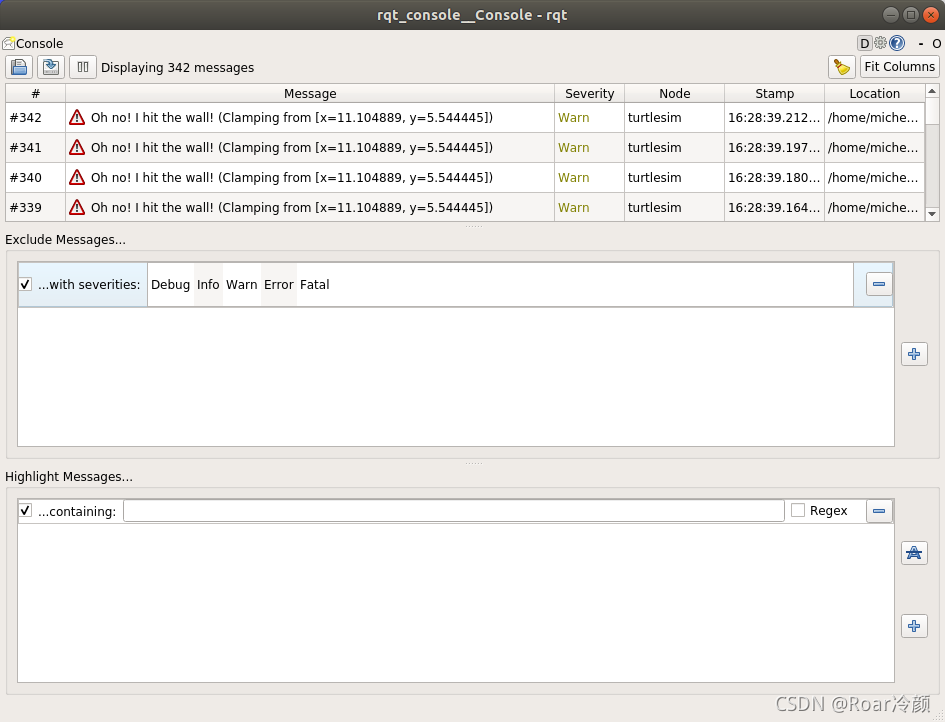Viewport: 945px width, 722px height.
Task: Click the warning icon in row #340
Action: click(x=77, y=177)
